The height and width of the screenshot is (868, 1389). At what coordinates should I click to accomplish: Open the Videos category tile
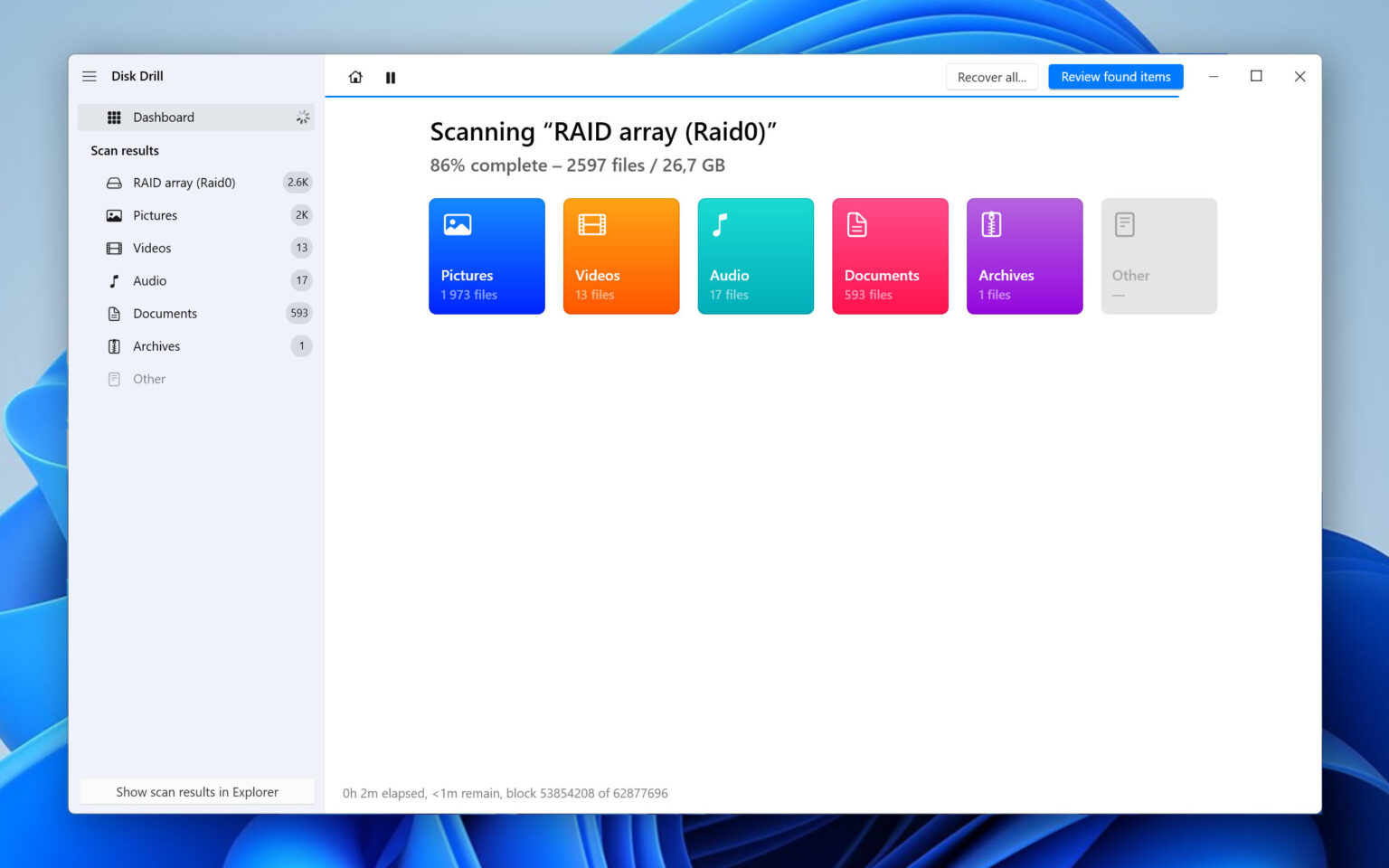(x=621, y=256)
